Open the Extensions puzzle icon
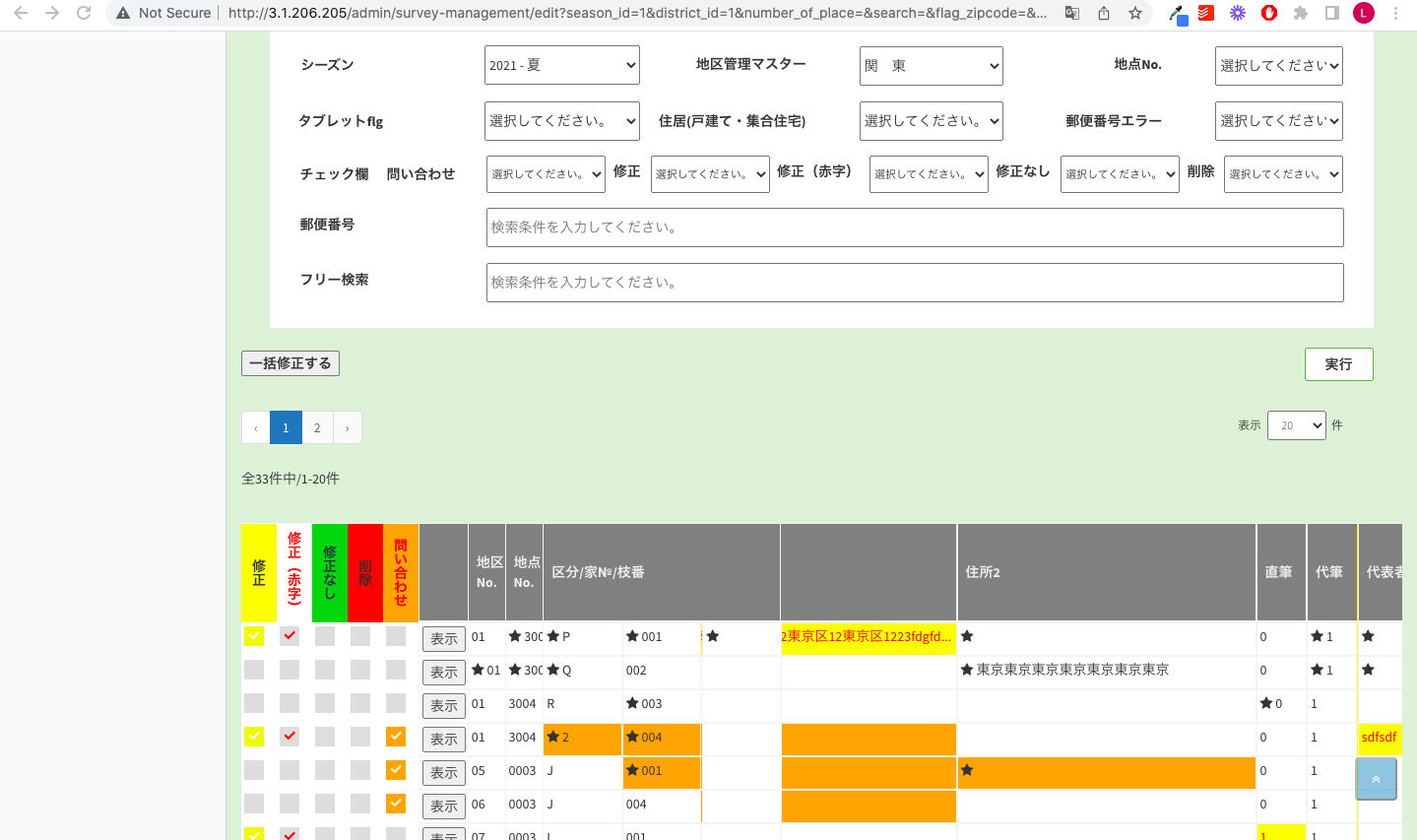1417x840 pixels. point(1301,13)
